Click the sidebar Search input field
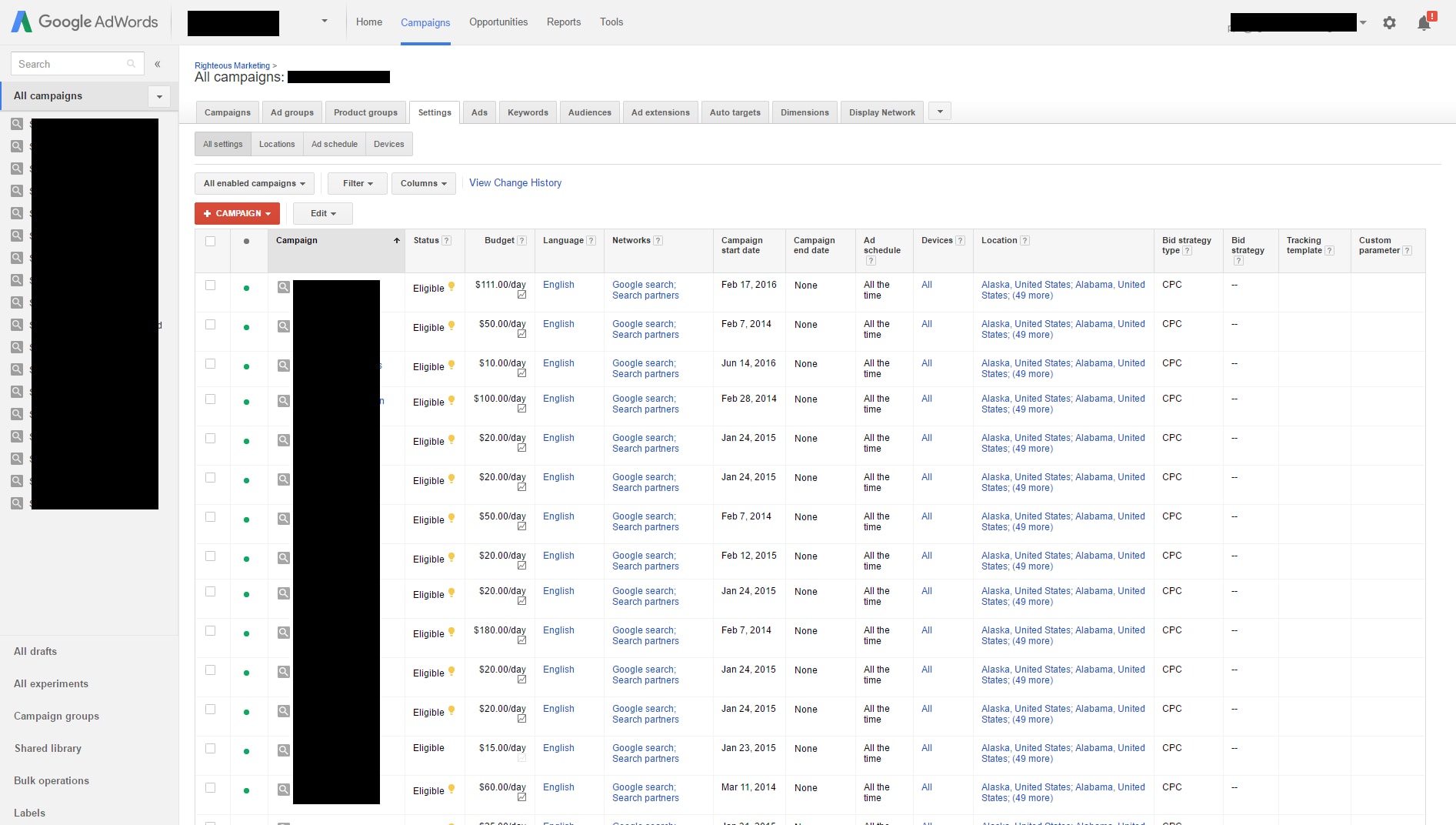The height and width of the screenshot is (825, 1456). click(69, 64)
